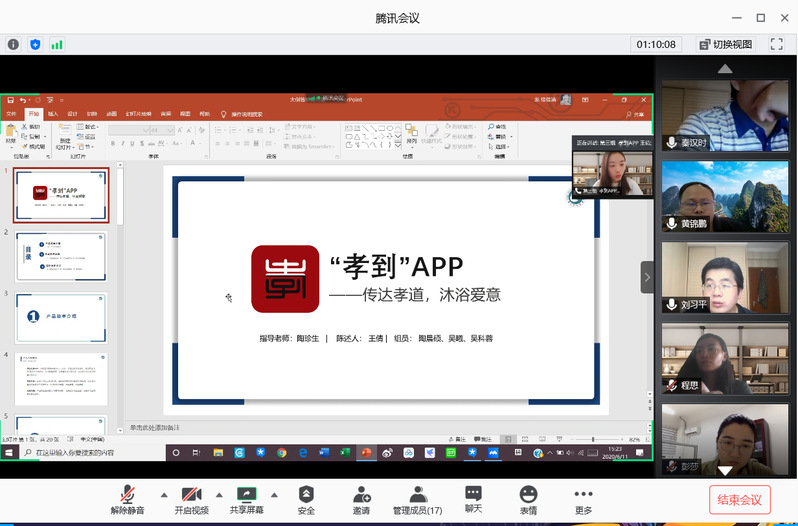Select 黄锦鹏's video thumbnail

[725, 195]
